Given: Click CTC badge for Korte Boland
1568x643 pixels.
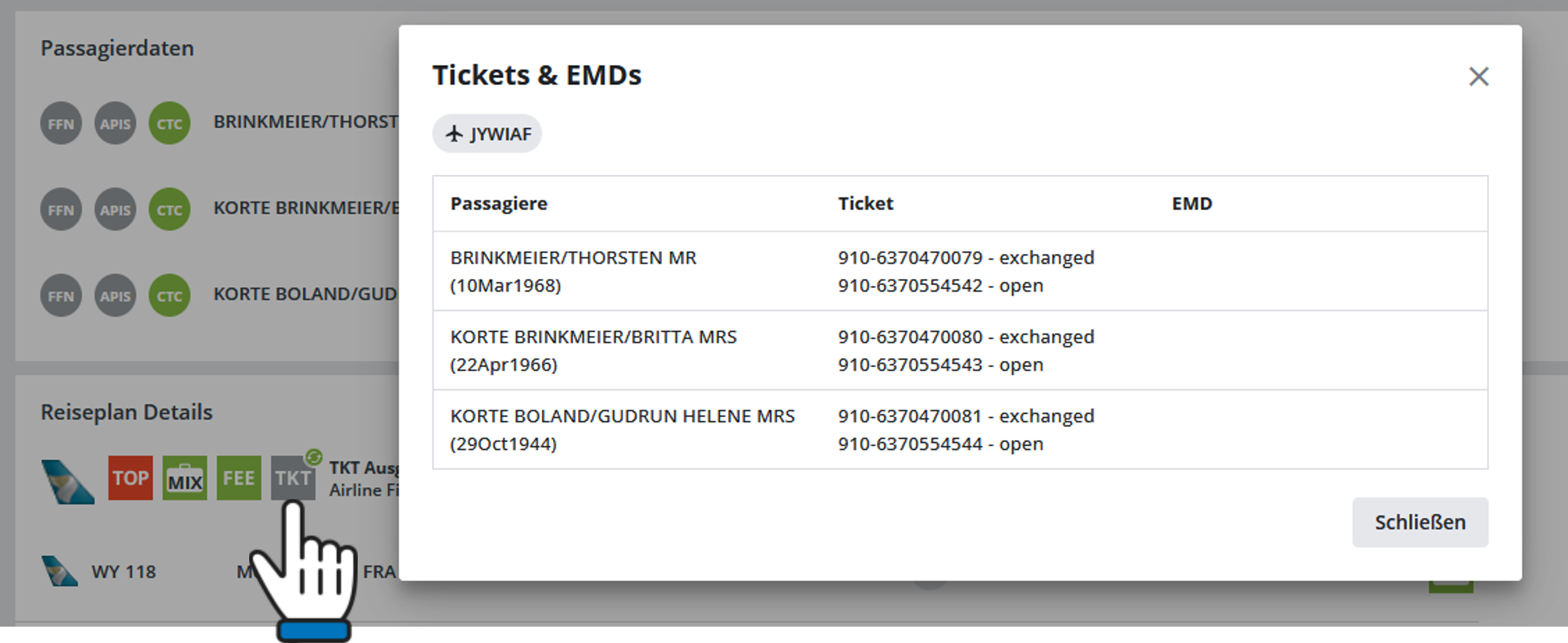Looking at the screenshot, I should point(169,296).
